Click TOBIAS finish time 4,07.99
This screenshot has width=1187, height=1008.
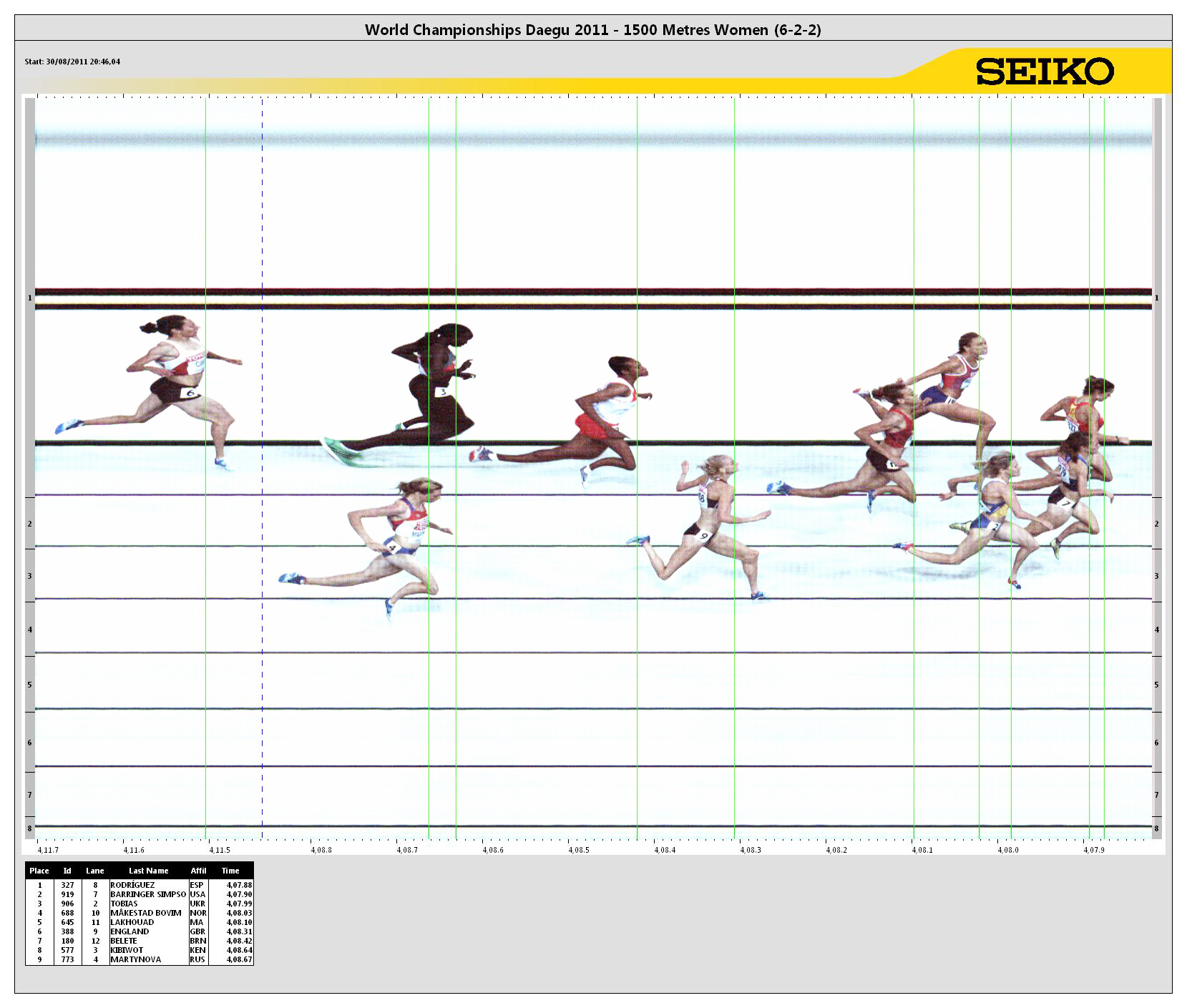239,904
